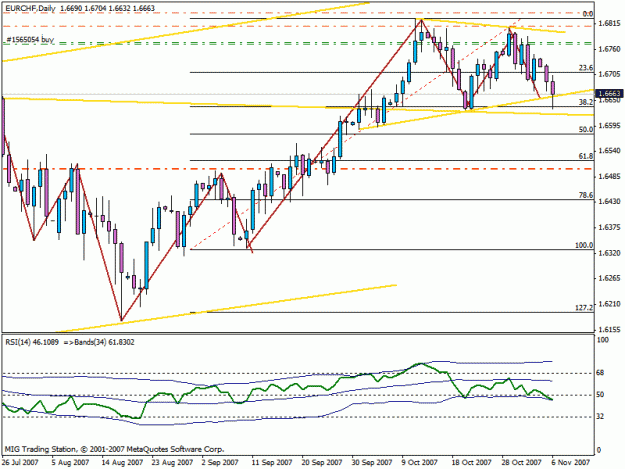Select the green dash-dot buy order line
Screen dimensions: 625x469
point(299,43)
